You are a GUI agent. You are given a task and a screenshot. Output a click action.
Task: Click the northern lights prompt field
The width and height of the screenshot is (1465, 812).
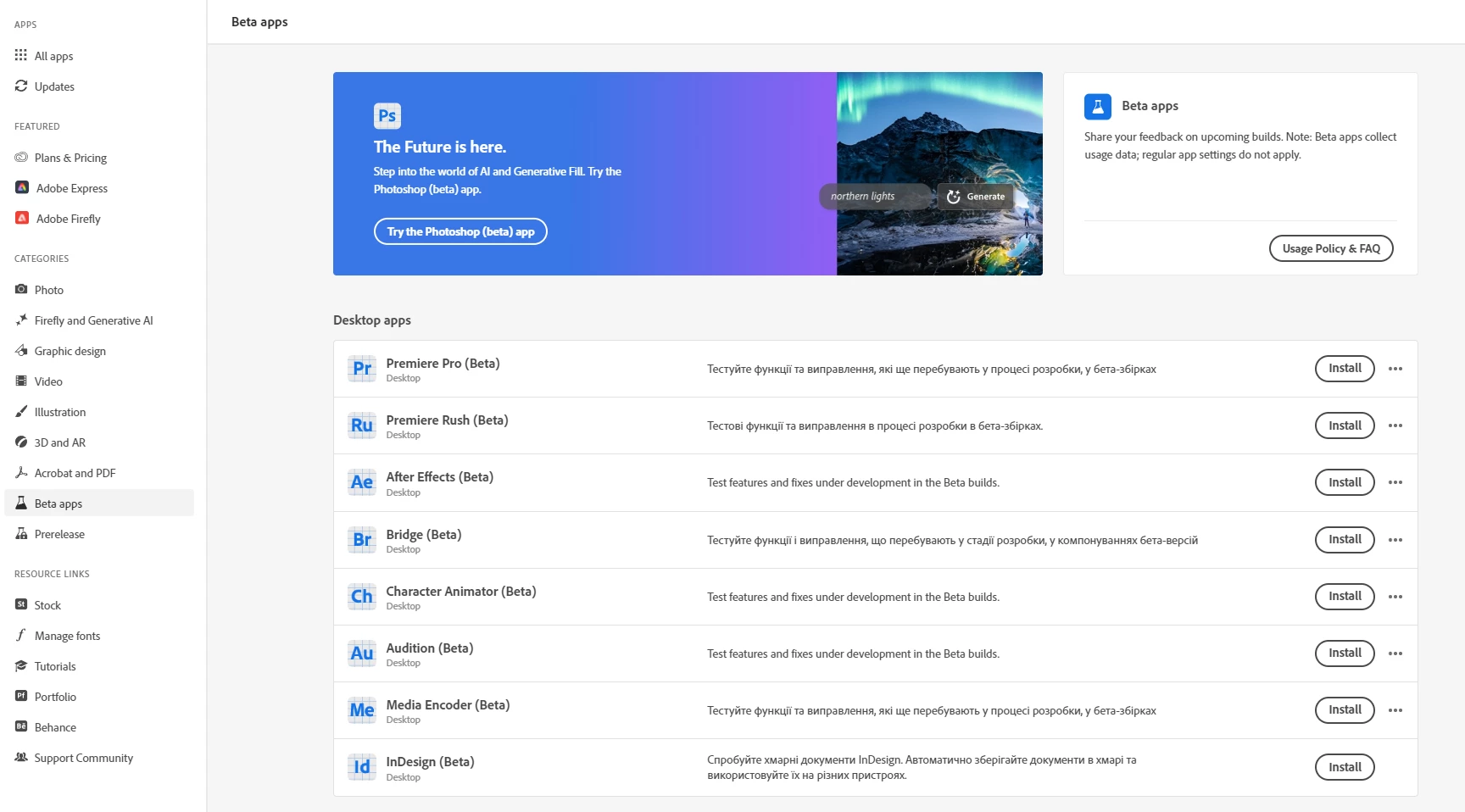click(x=875, y=197)
